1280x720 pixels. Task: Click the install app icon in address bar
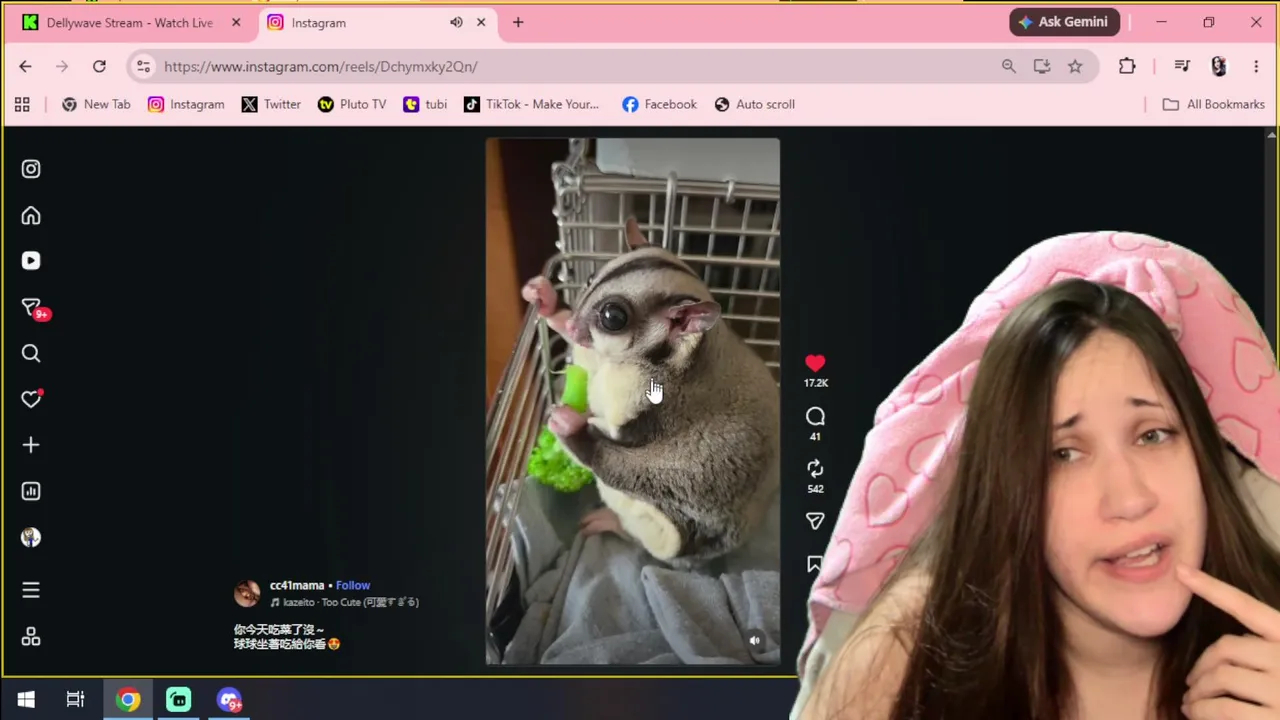1042,66
